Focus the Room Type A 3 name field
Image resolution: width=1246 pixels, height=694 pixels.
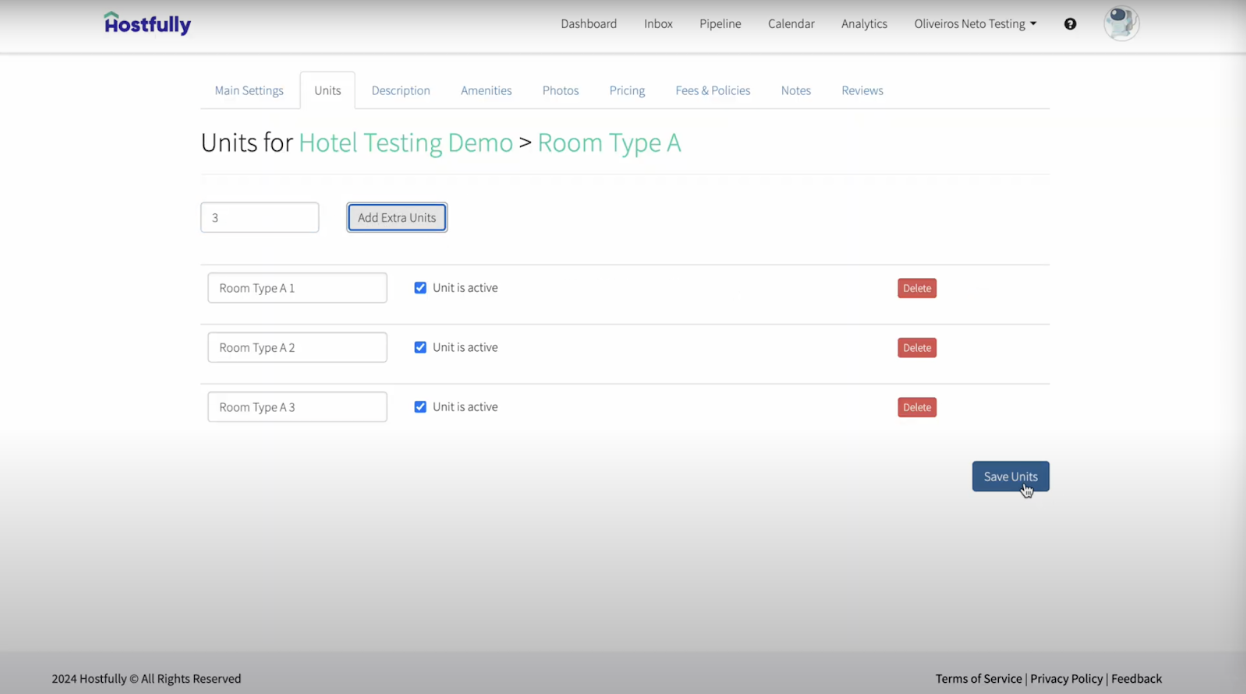297,407
